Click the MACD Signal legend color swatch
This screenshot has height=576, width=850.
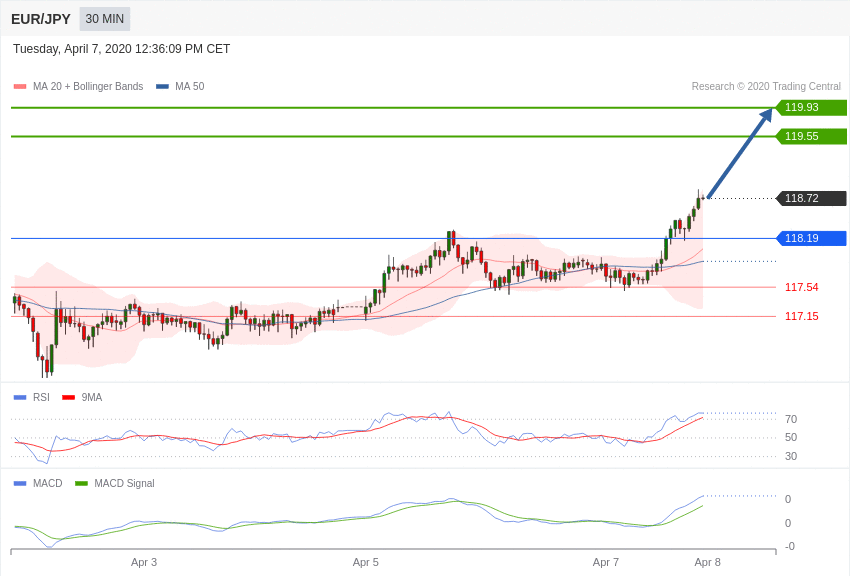[81, 483]
